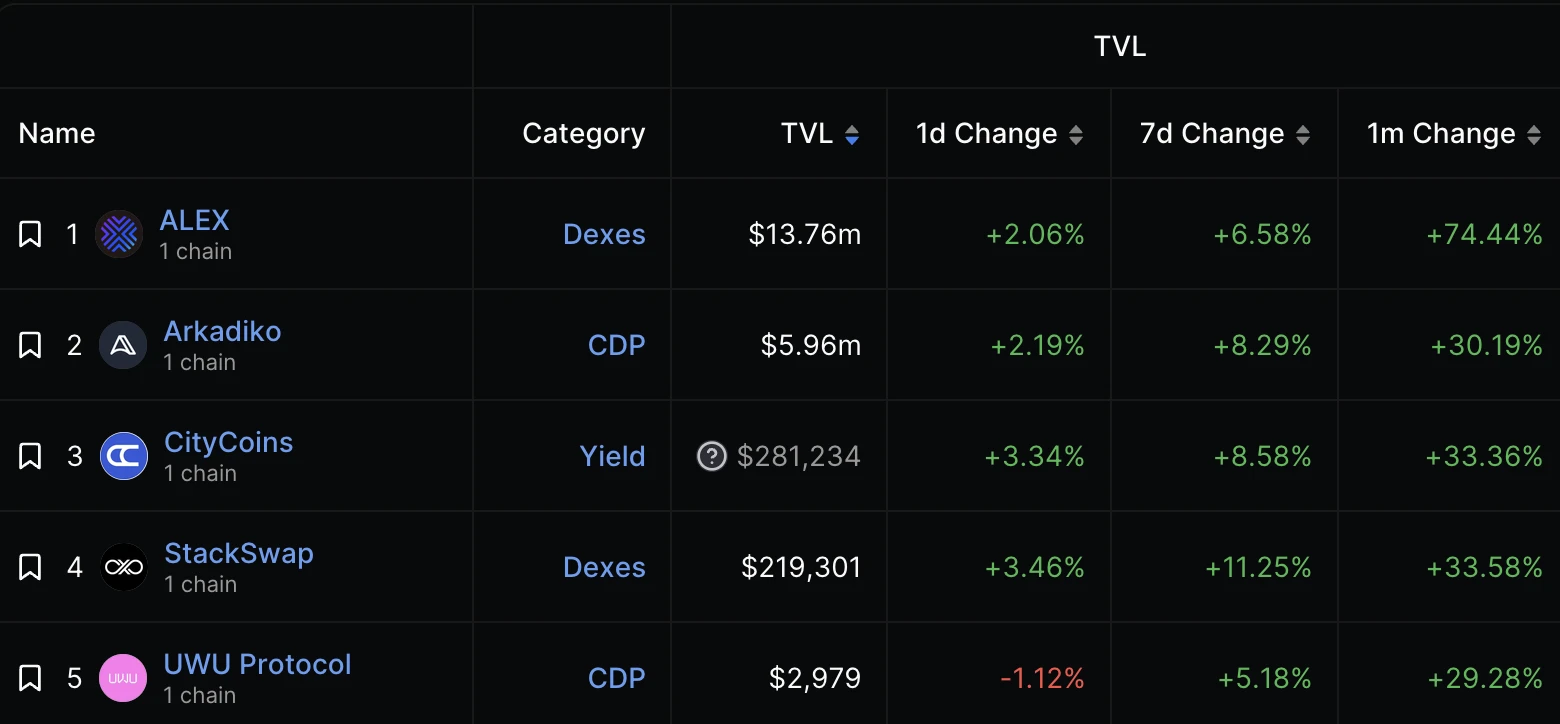The height and width of the screenshot is (724, 1560).
Task: Click the UWU Protocol pink logo
Action: [x=123, y=678]
